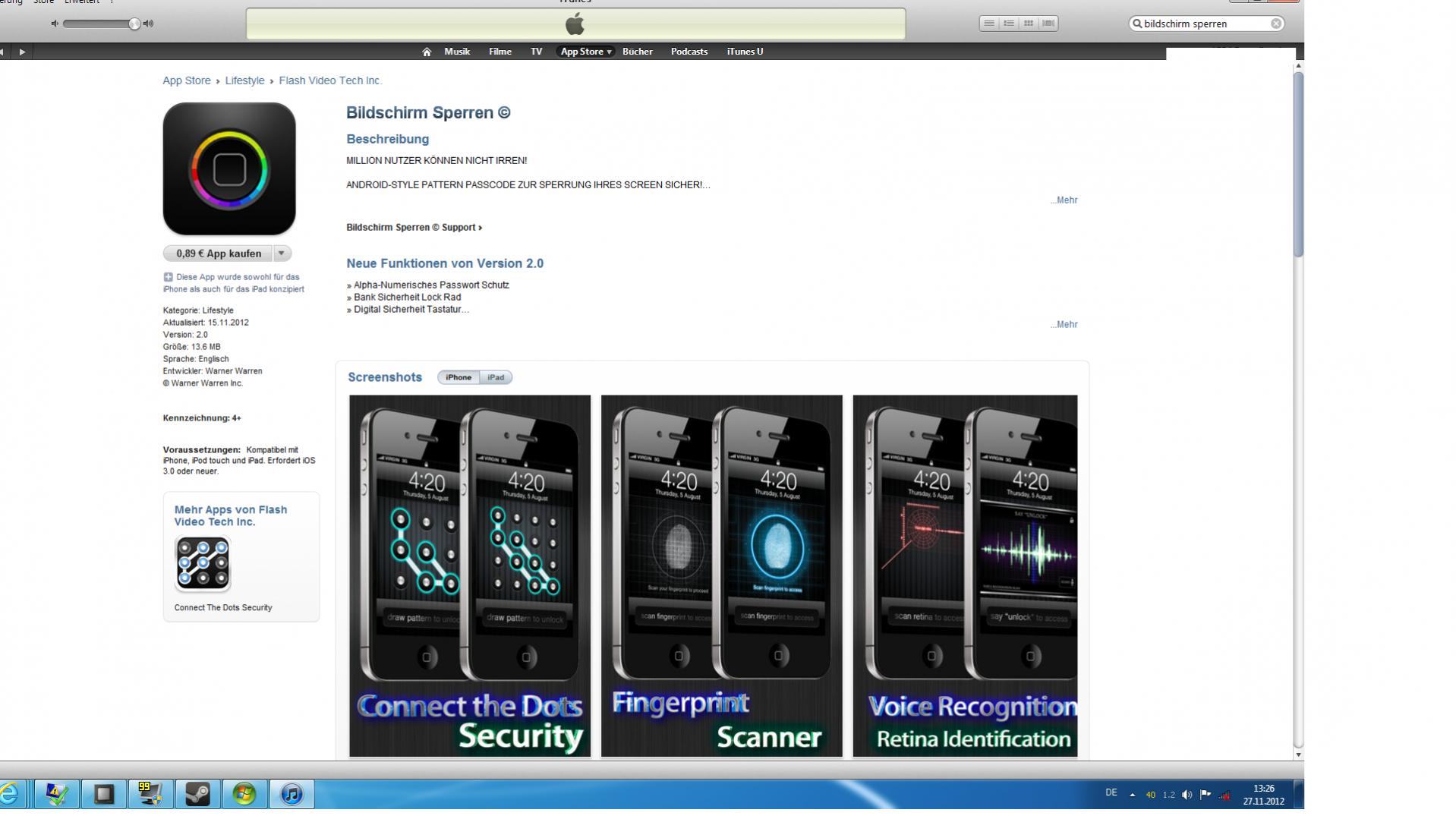Show hidden system tray icons
Screen dimensions: 1456x819
(x=1133, y=795)
